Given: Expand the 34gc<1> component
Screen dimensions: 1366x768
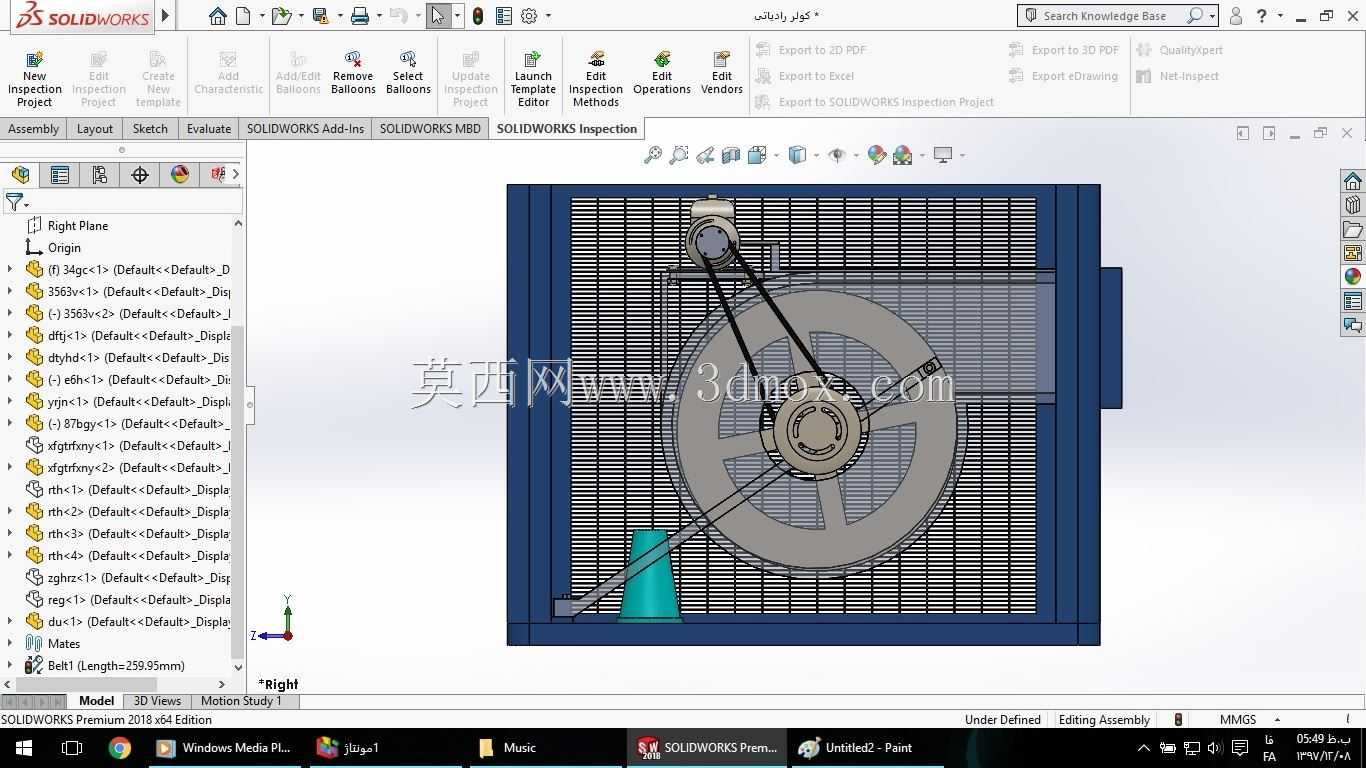Looking at the screenshot, I should click(10, 269).
